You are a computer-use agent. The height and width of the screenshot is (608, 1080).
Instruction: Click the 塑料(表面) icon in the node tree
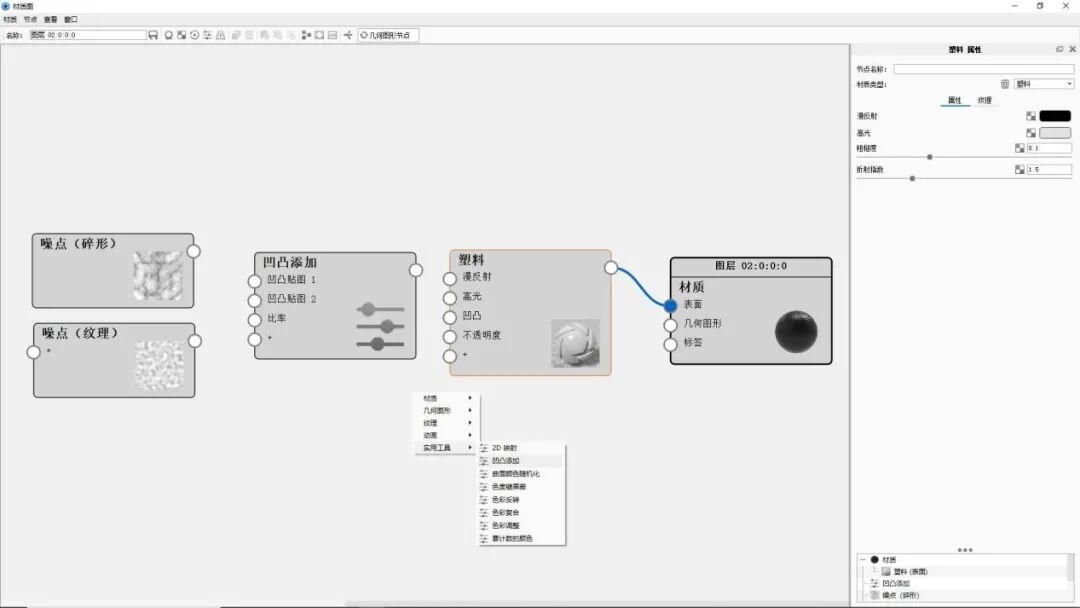pyautogui.click(x=886, y=571)
